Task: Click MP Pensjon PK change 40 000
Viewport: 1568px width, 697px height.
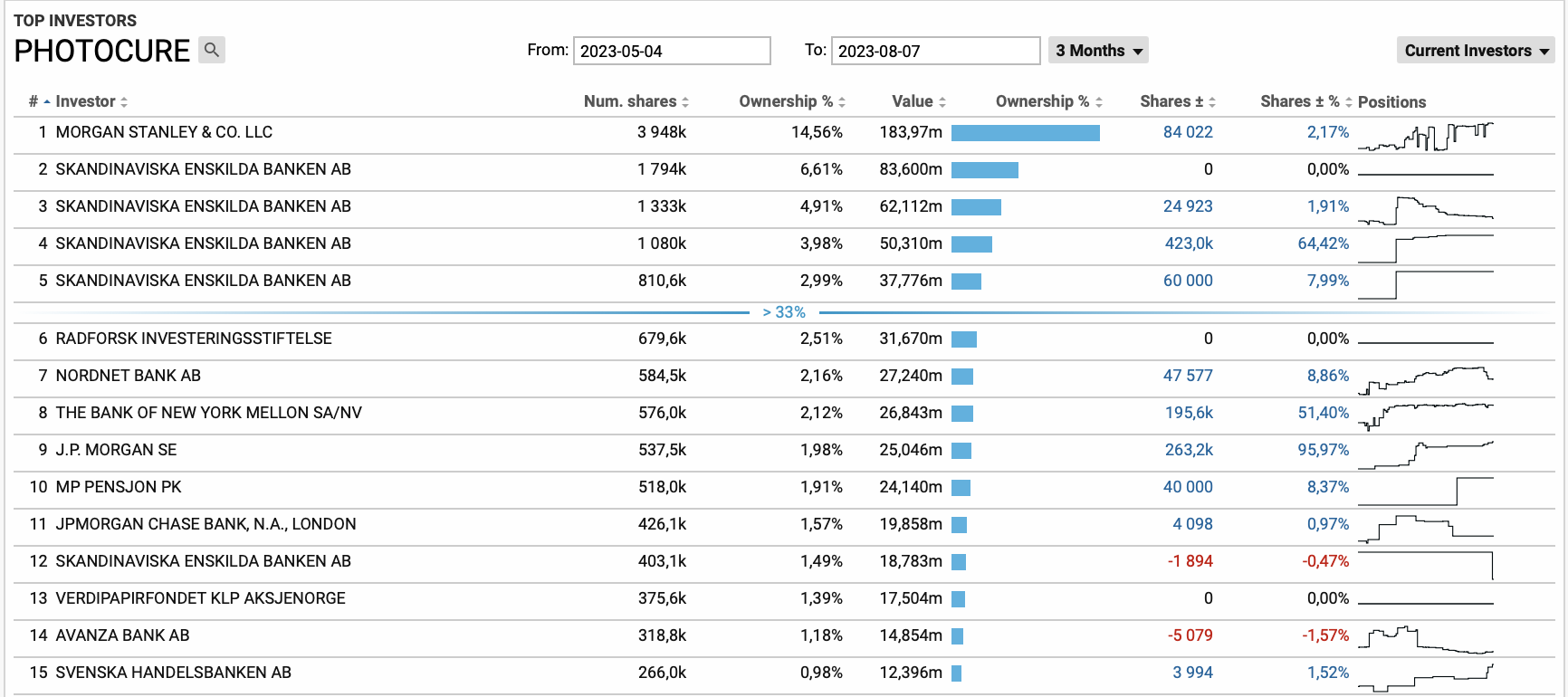Action: 1188,487
